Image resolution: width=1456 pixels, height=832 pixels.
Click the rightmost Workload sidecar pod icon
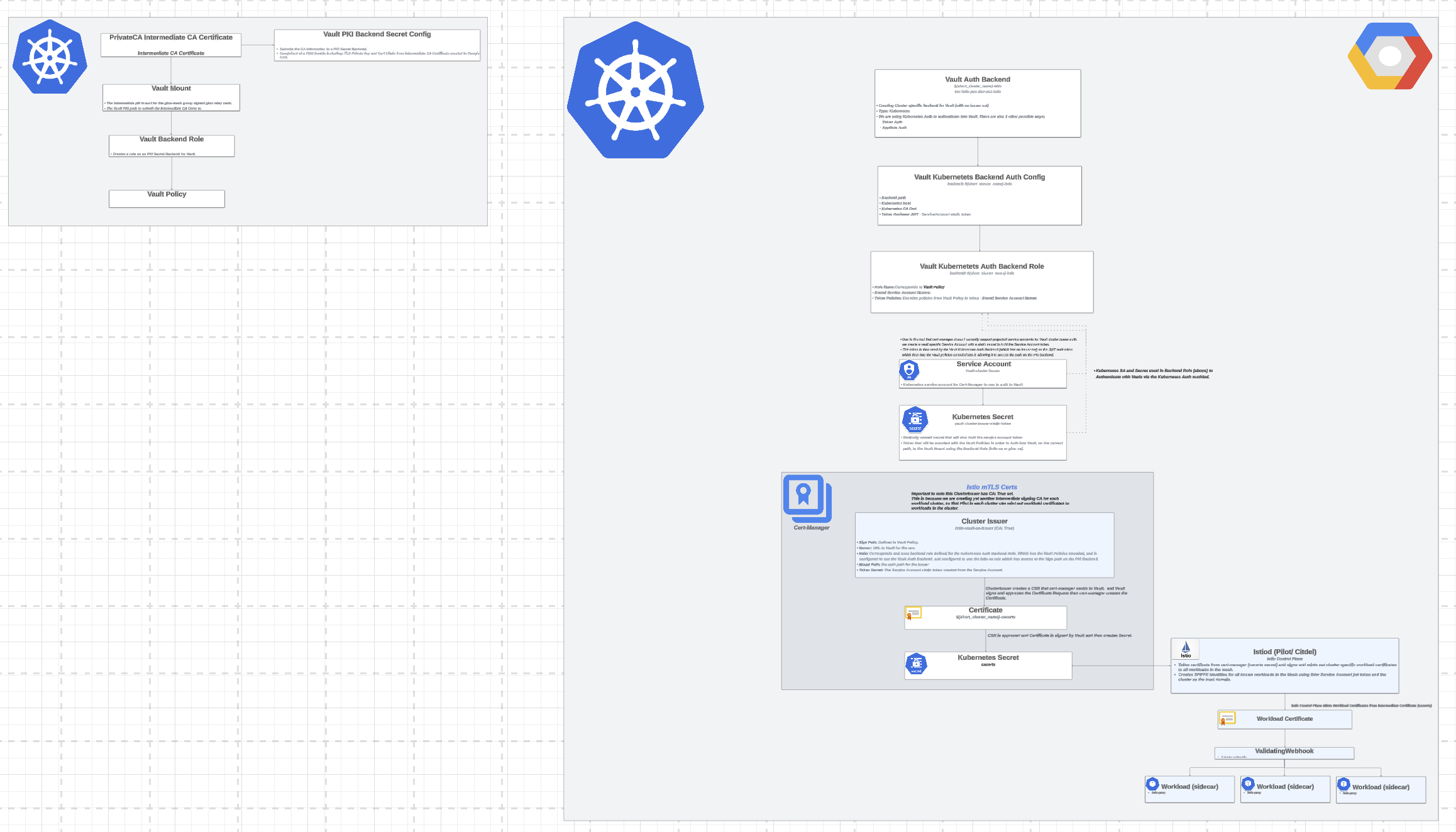click(1343, 784)
